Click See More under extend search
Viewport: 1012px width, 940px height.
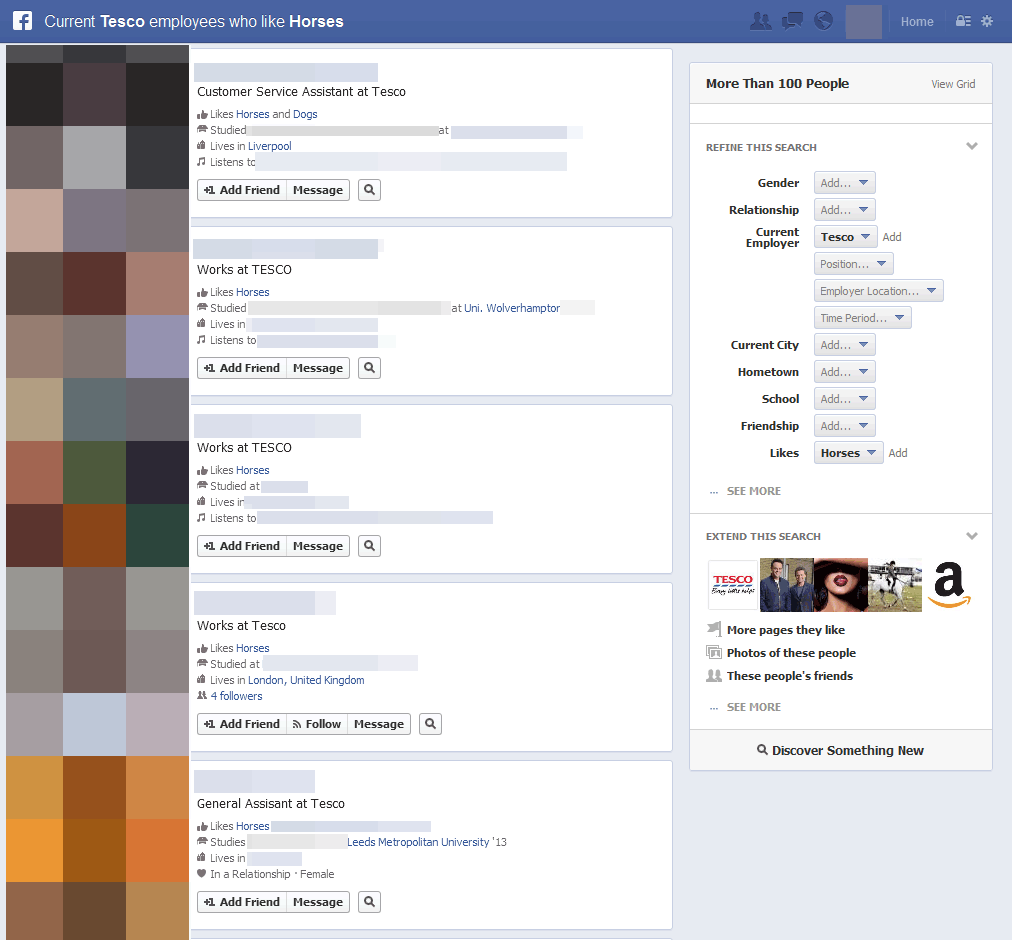(x=753, y=707)
